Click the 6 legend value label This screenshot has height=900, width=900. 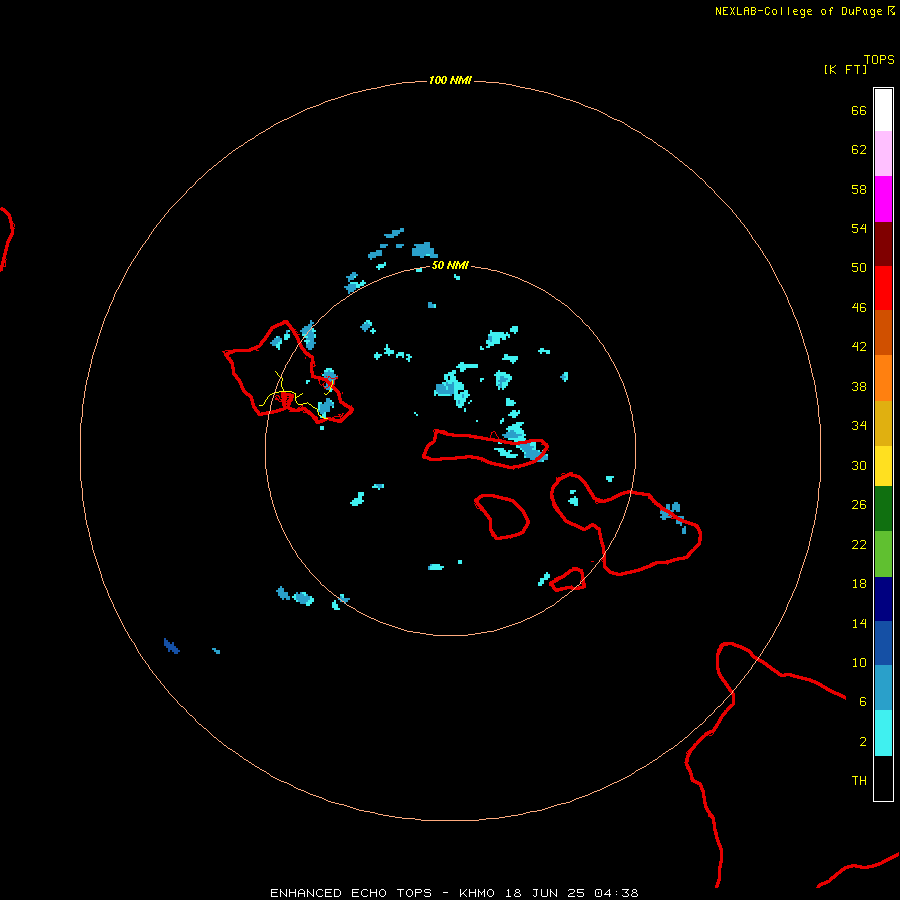pos(862,701)
